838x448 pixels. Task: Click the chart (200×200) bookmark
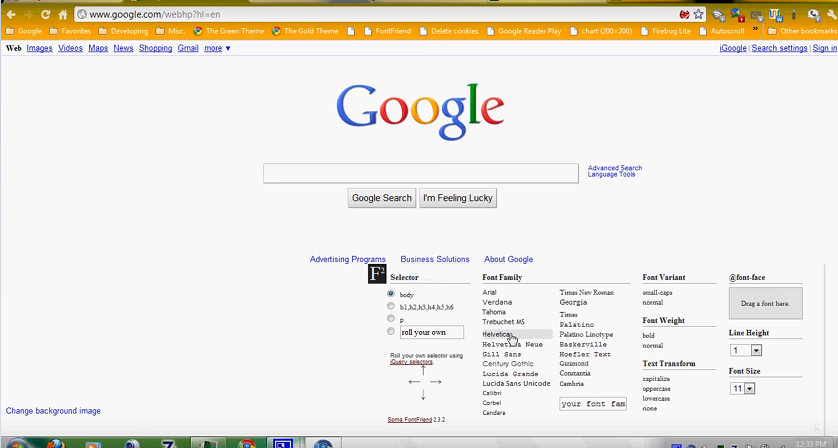601,31
